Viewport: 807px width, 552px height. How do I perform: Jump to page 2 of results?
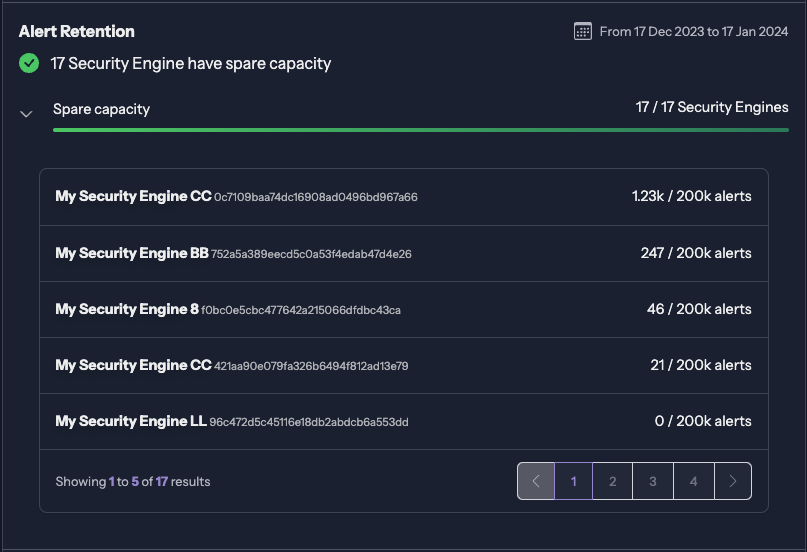[613, 481]
